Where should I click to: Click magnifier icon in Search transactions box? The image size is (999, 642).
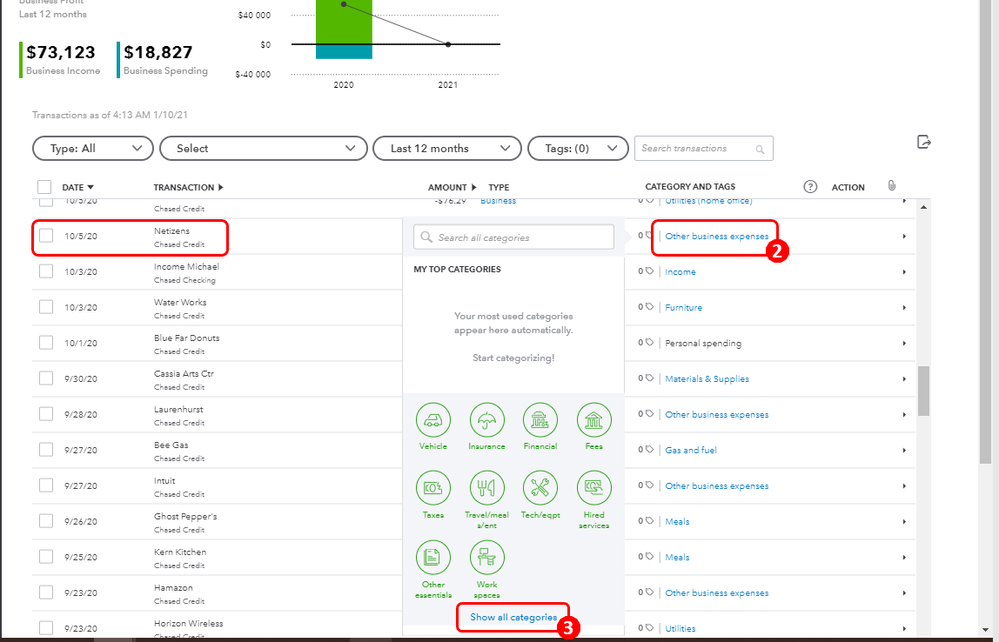click(759, 149)
